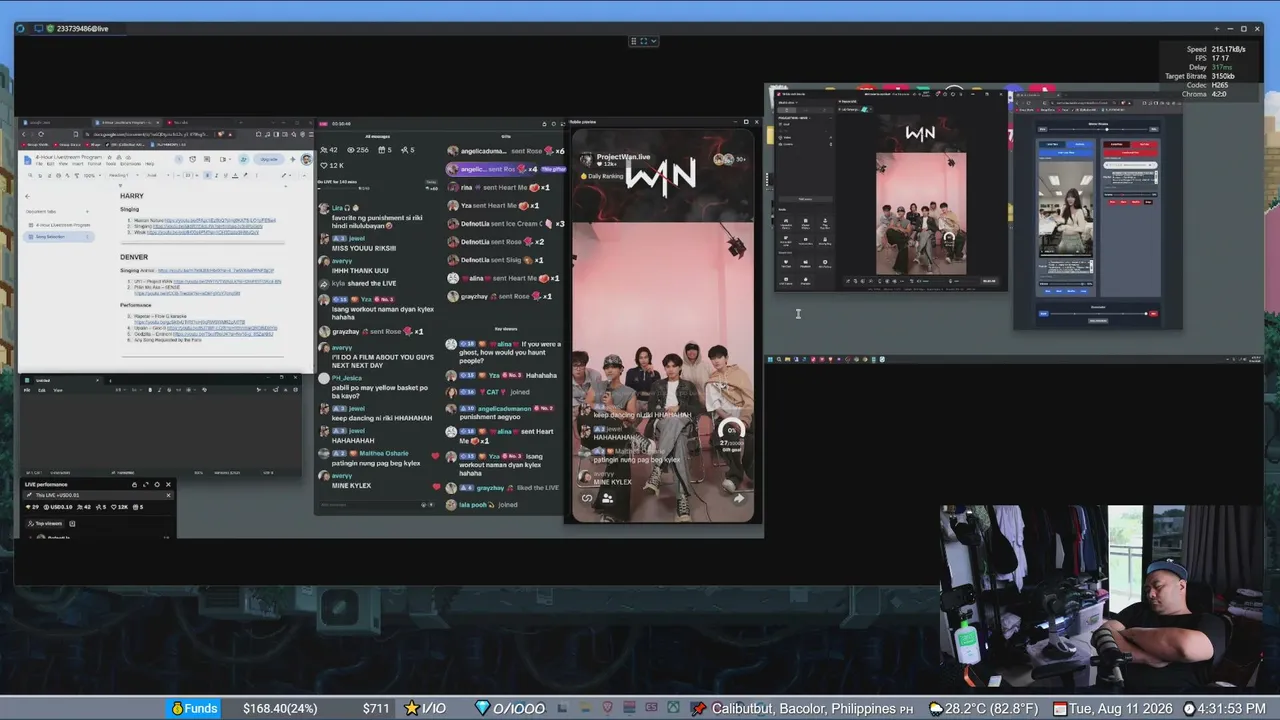Click the Crossfader slider handle
The height and width of the screenshot is (720, 1280).
coord(1146,313)
